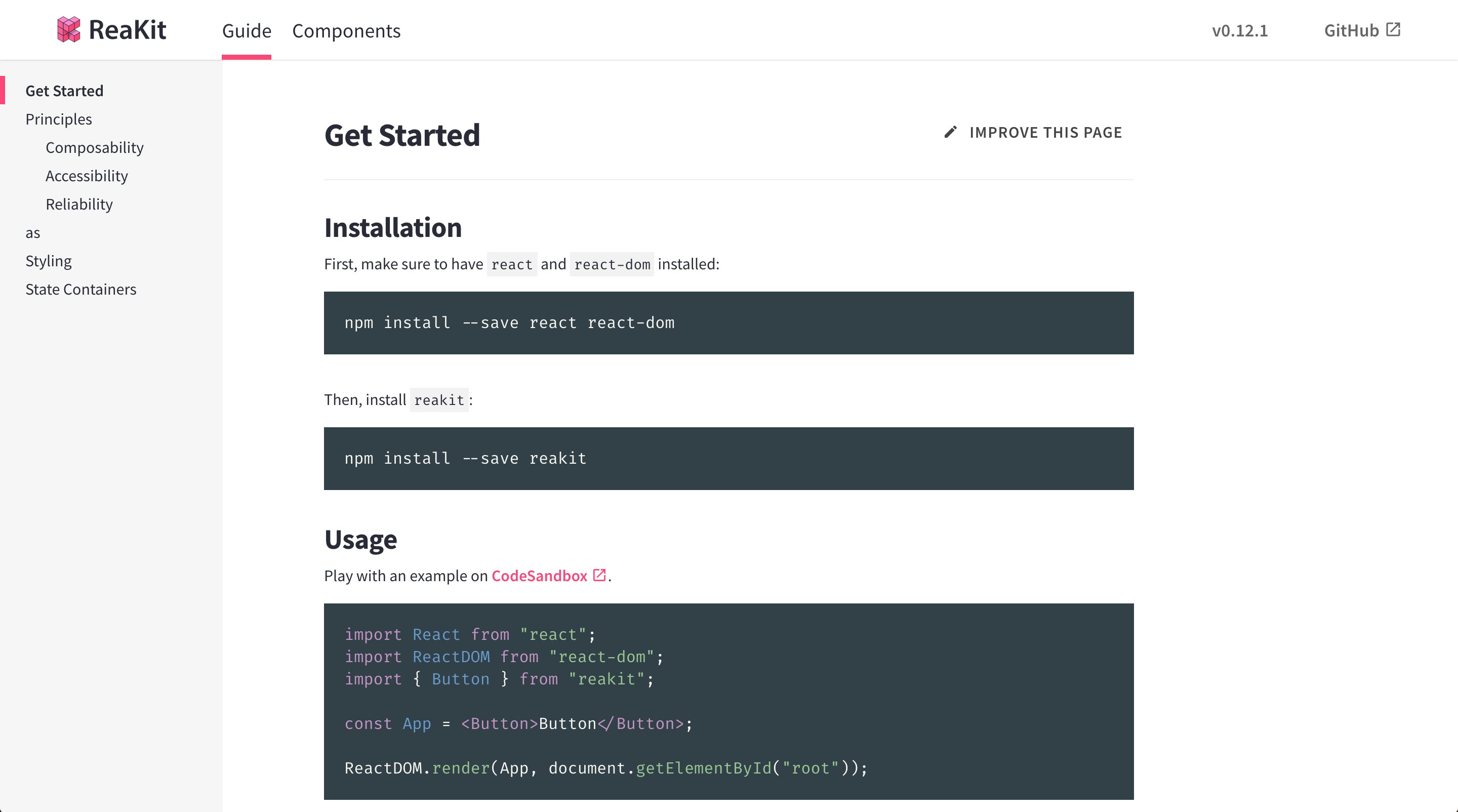This screenshot has height=812, width=1458.
Task: Click the npm install --save reakit code block
Action: (x=728, y=458)
